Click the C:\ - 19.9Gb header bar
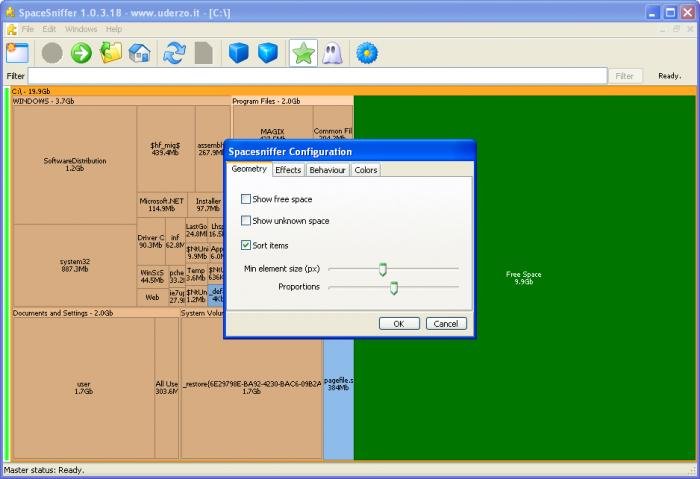700x479 pixels. coord(353,91)
